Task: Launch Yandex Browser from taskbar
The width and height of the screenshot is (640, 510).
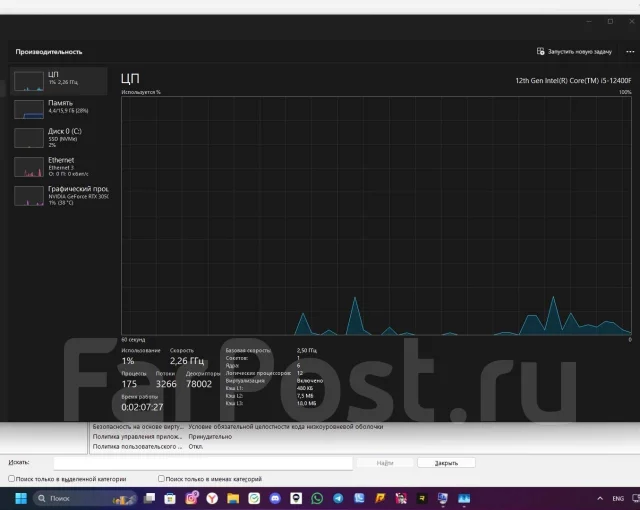Action: click(x=212, y=498)
